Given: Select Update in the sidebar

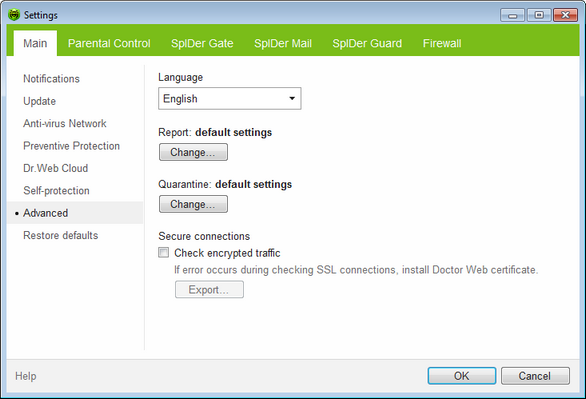Looking at the screenshot, I should coord(39,101).
